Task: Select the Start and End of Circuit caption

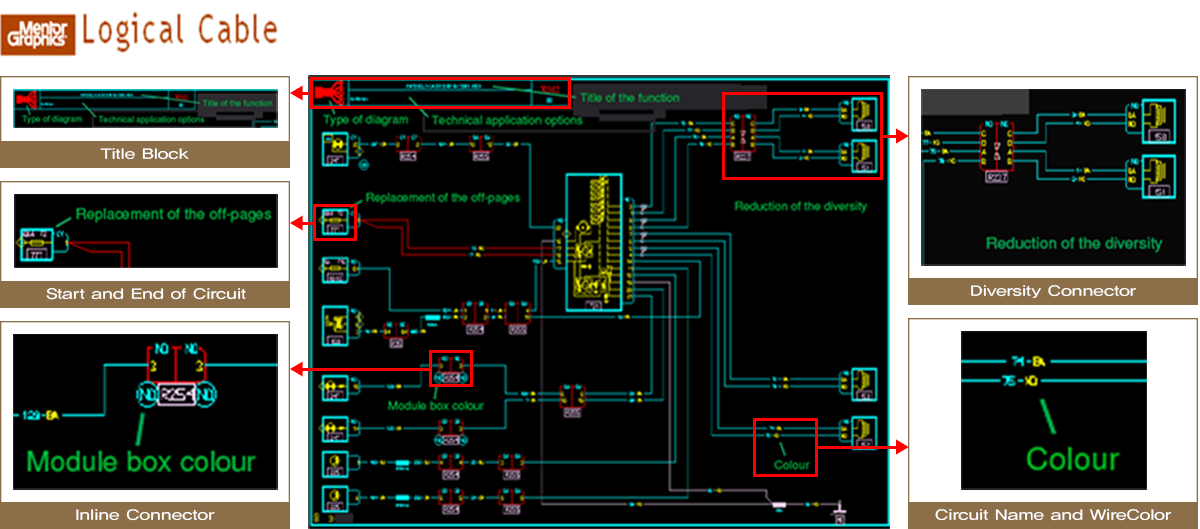Action: (145, 293)
